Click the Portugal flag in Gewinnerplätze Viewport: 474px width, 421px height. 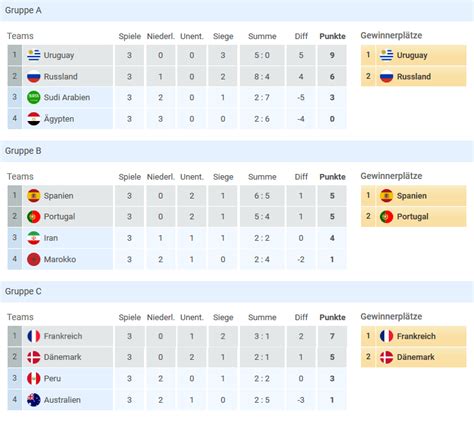[x=386, y=217]
